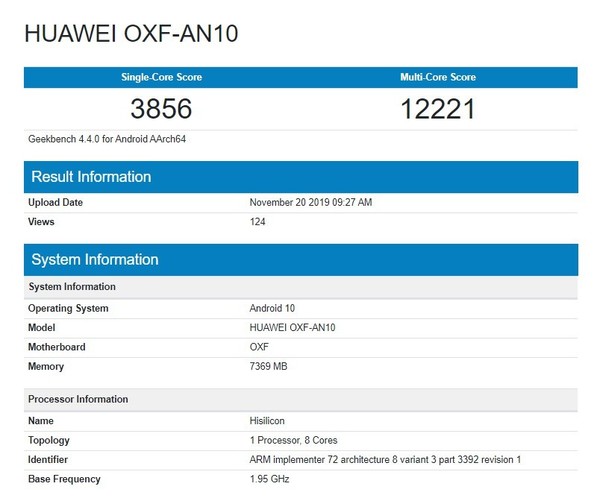Viewport: 600px width, 501px height.
Task: Select the ARM implementer 72 identifier string
Action: coord(385,460)
